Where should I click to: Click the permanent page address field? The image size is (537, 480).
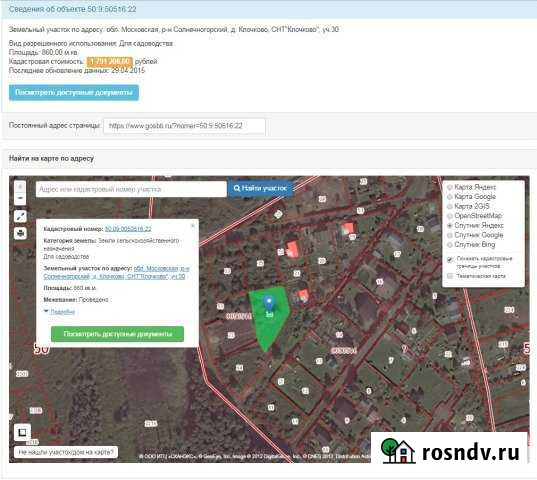(x=184, y=126)
